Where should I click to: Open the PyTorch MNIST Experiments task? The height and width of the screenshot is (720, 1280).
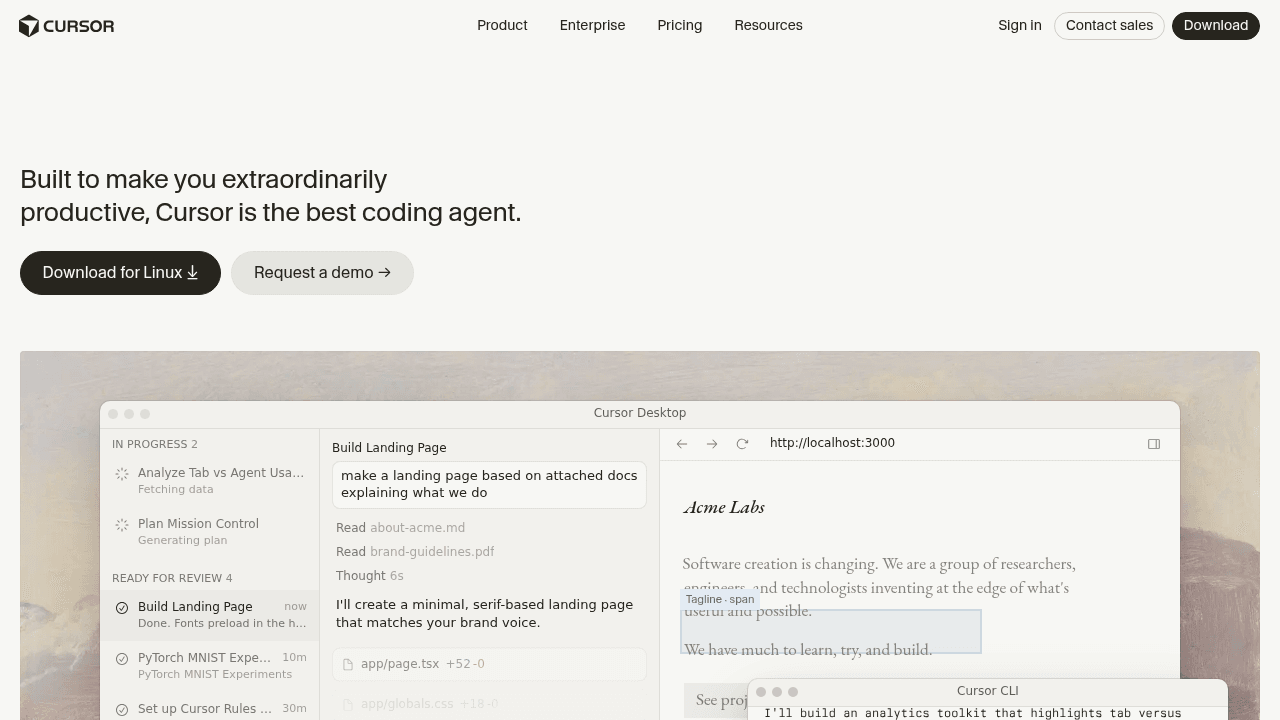pos(209,665)
